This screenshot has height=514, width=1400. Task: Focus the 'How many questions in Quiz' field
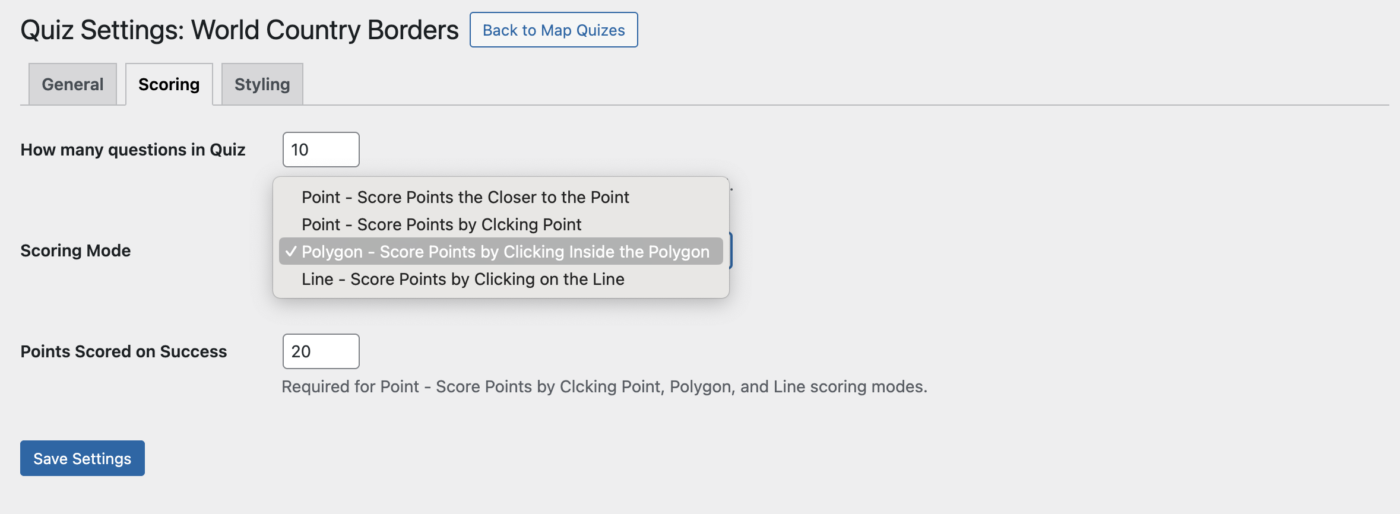[x=320, y=150]
